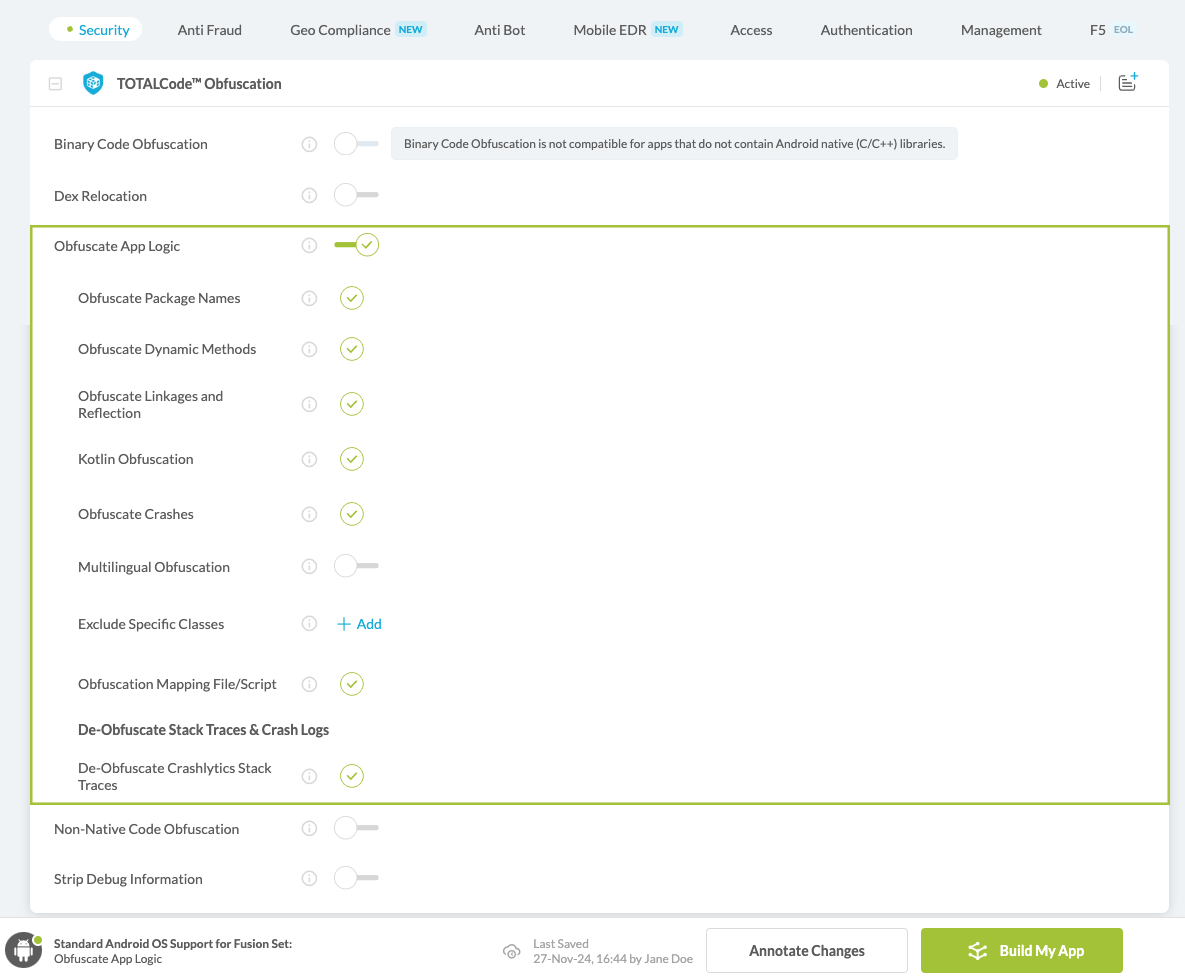Click the last saved cloud icon
Viewport: 1185px width, 978px height.
512,951
